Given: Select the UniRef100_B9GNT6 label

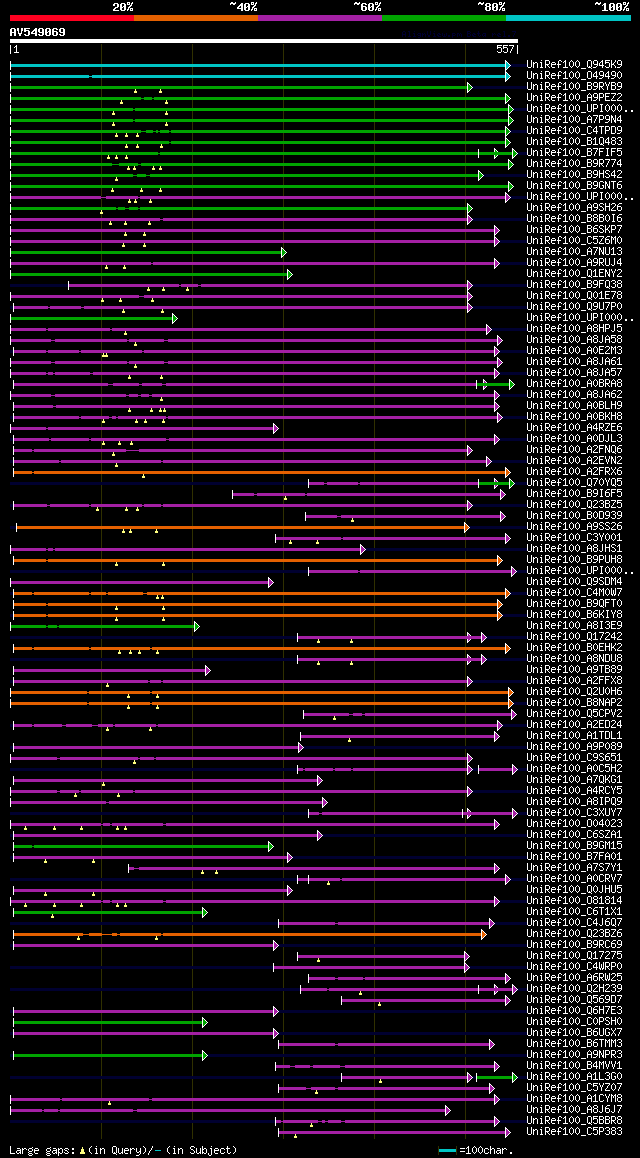Looking at the screenshot, I should 574,185.
